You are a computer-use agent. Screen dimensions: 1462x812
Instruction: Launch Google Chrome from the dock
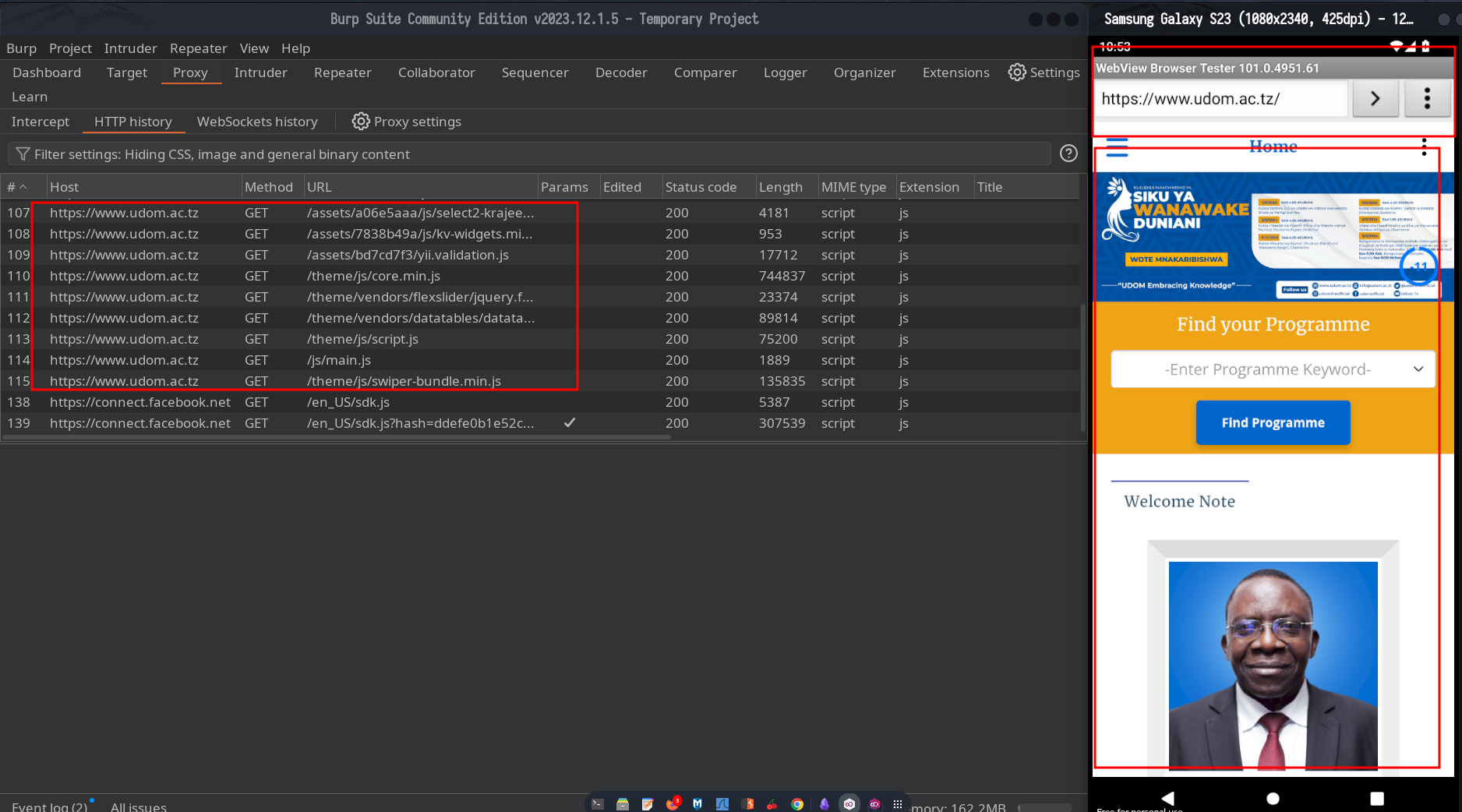[x=796, y=804]
